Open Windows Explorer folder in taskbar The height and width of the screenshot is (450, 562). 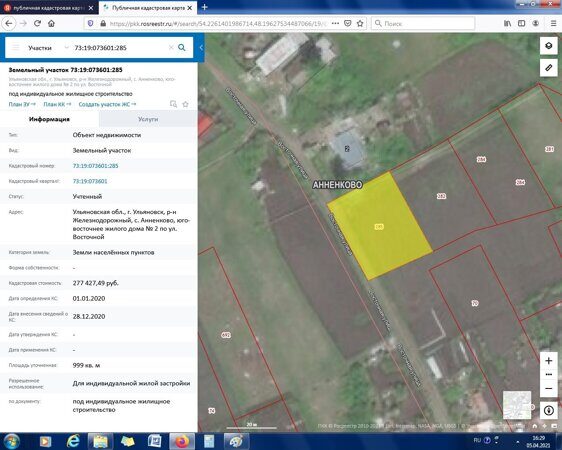tap(101, 441)
